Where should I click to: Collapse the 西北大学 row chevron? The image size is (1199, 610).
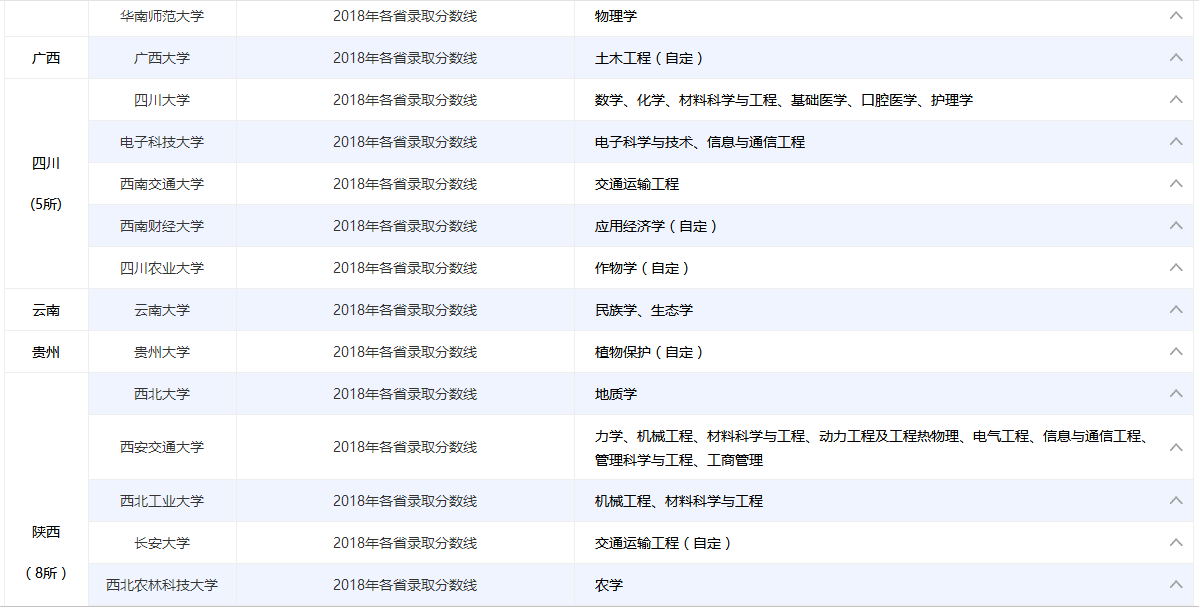[1176, 394]
